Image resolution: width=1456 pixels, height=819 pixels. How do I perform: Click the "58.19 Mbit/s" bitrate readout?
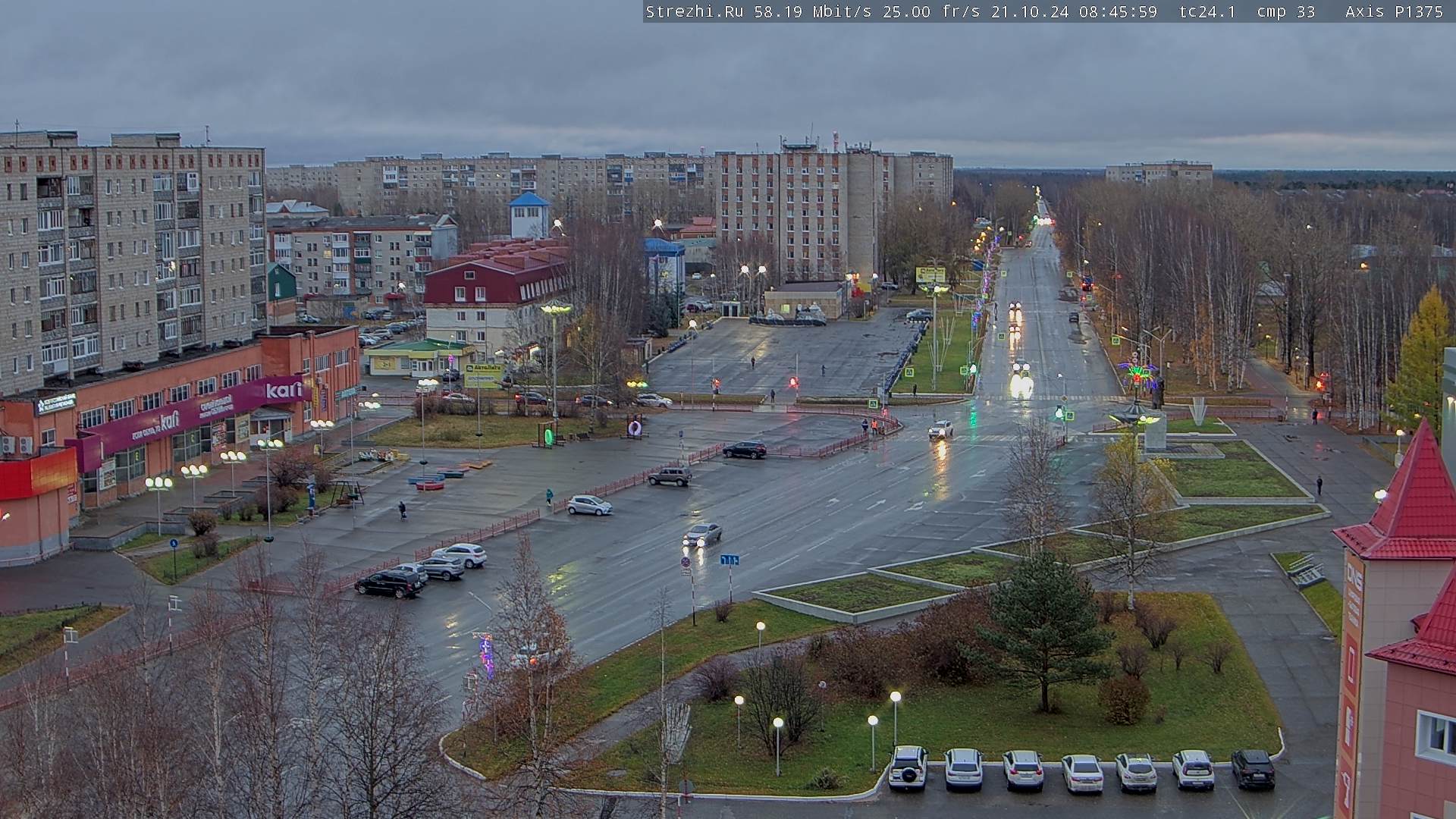(814, 11)
